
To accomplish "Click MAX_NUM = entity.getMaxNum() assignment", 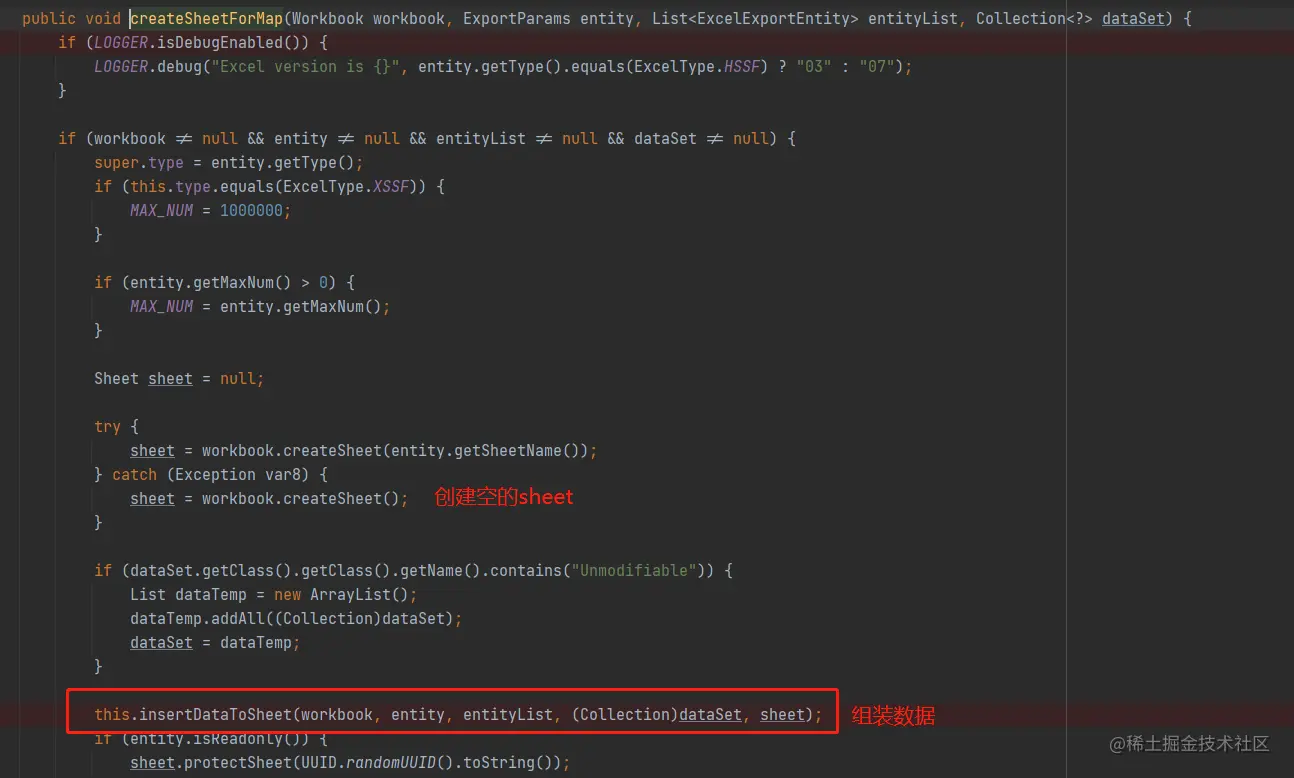I will pos(260,306).
